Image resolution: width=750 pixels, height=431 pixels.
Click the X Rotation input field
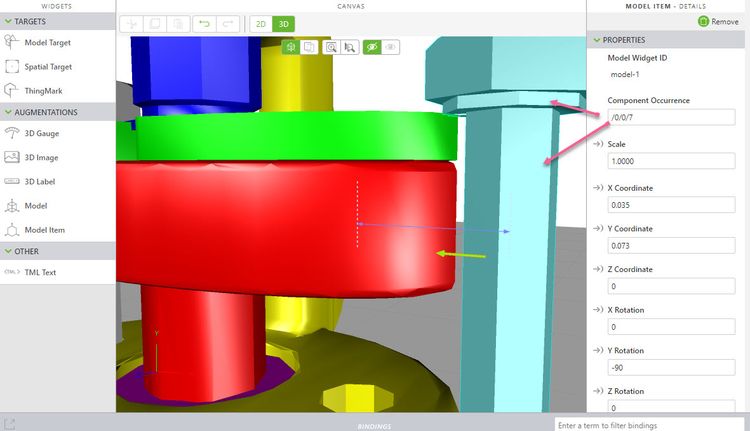point(671,327)
